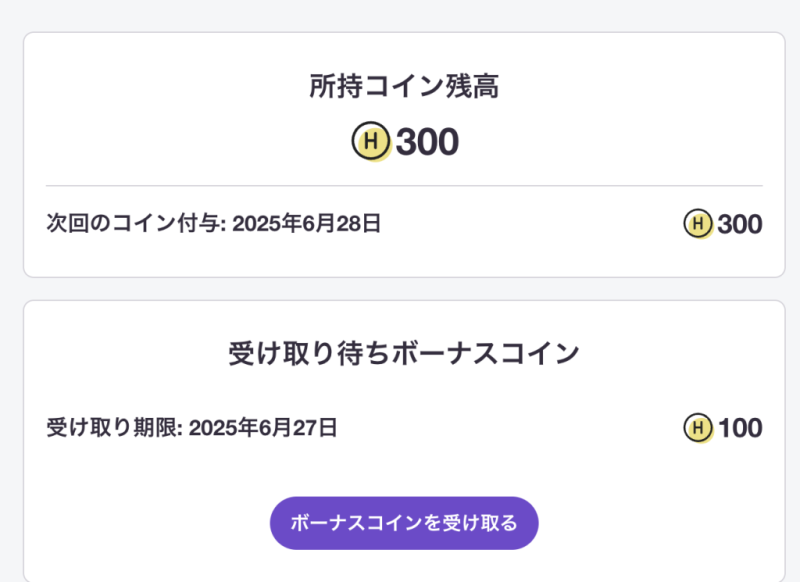The height and width of the screenshot is (582, 800).
Task: Click the gray page area above the balance card
Action: (x=404, y=15)
